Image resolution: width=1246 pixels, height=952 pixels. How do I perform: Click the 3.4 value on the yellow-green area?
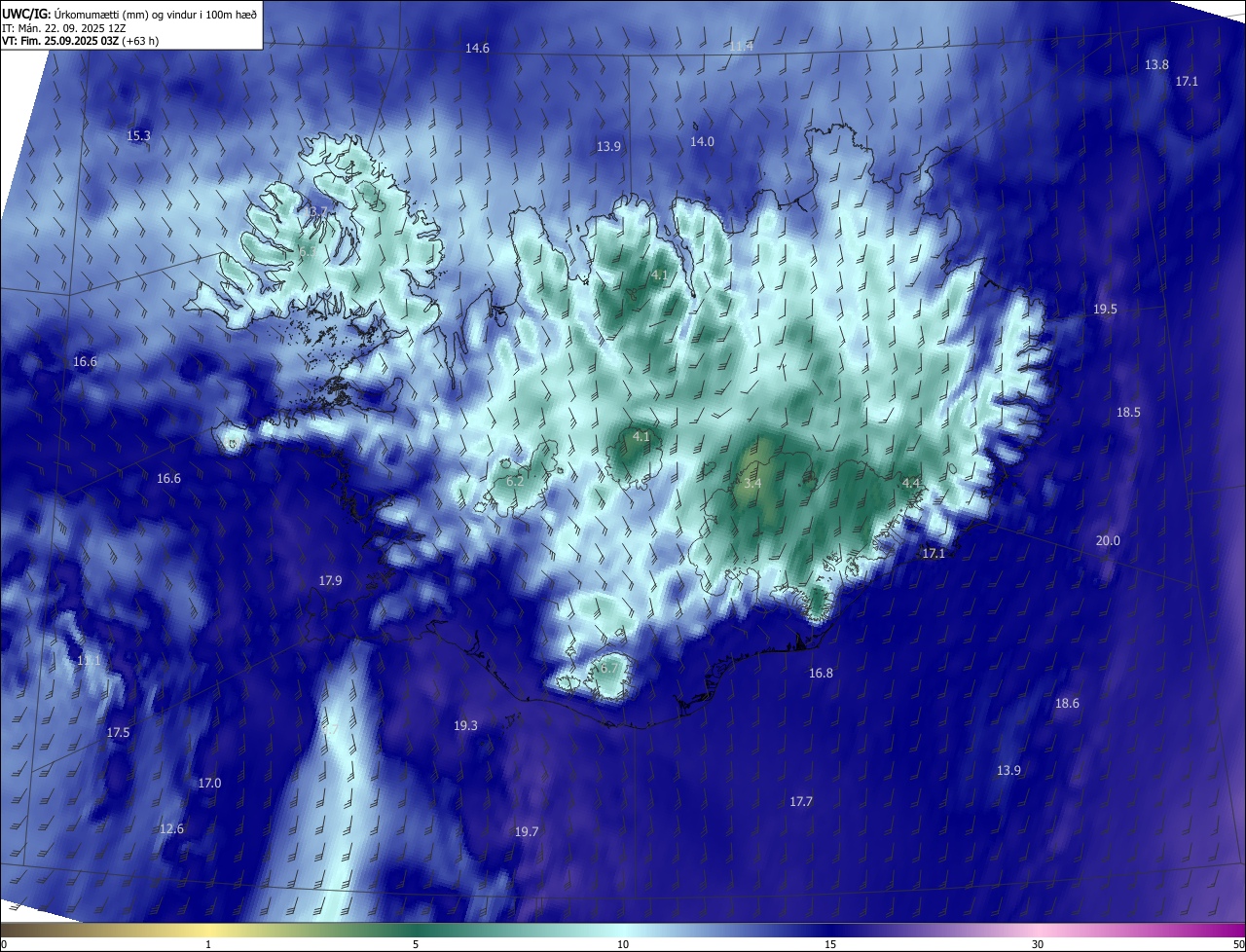pyautogui.click(x=752, y=483)
